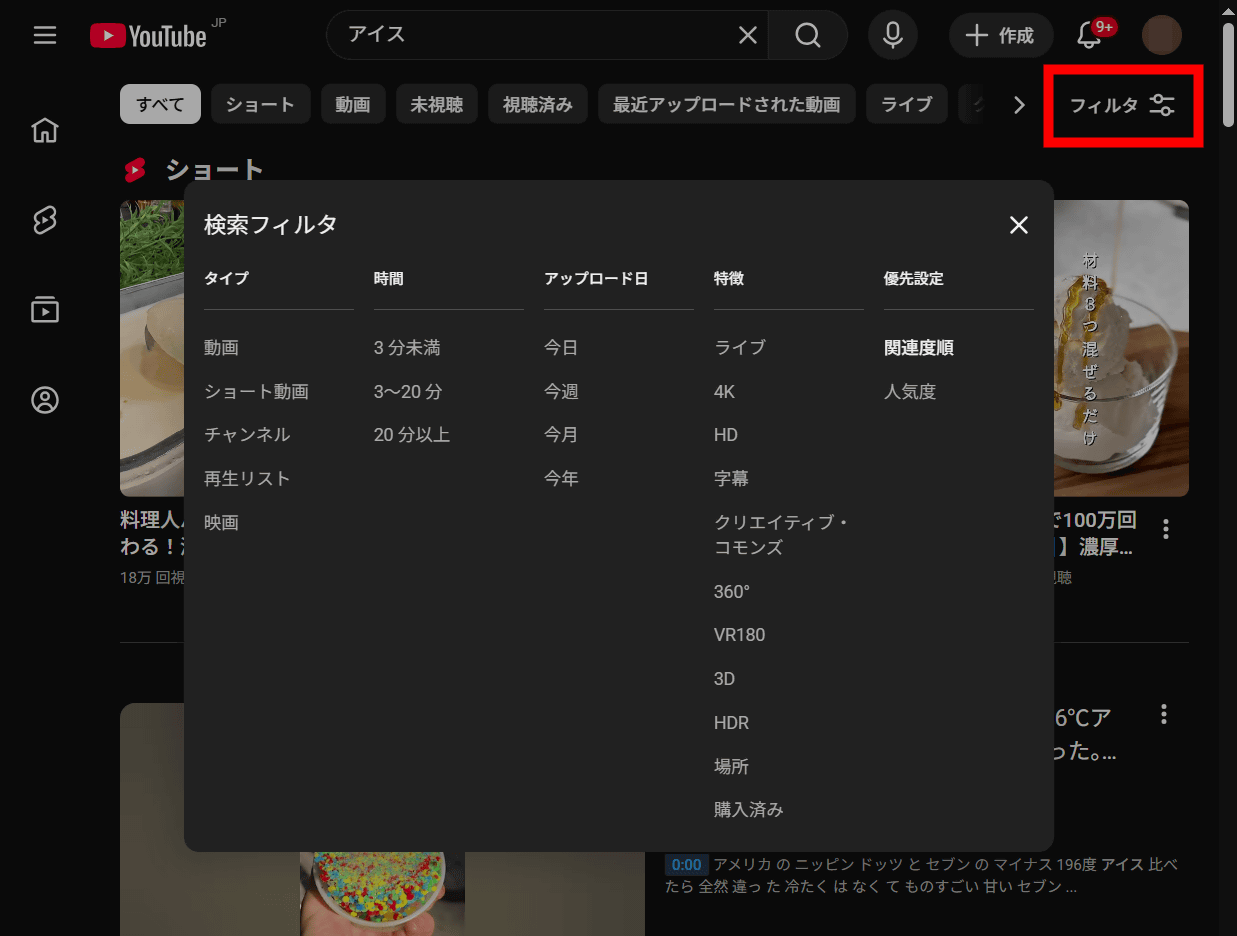Go to the YouTube home logo

pyautogui.click(x=149, y=36)
